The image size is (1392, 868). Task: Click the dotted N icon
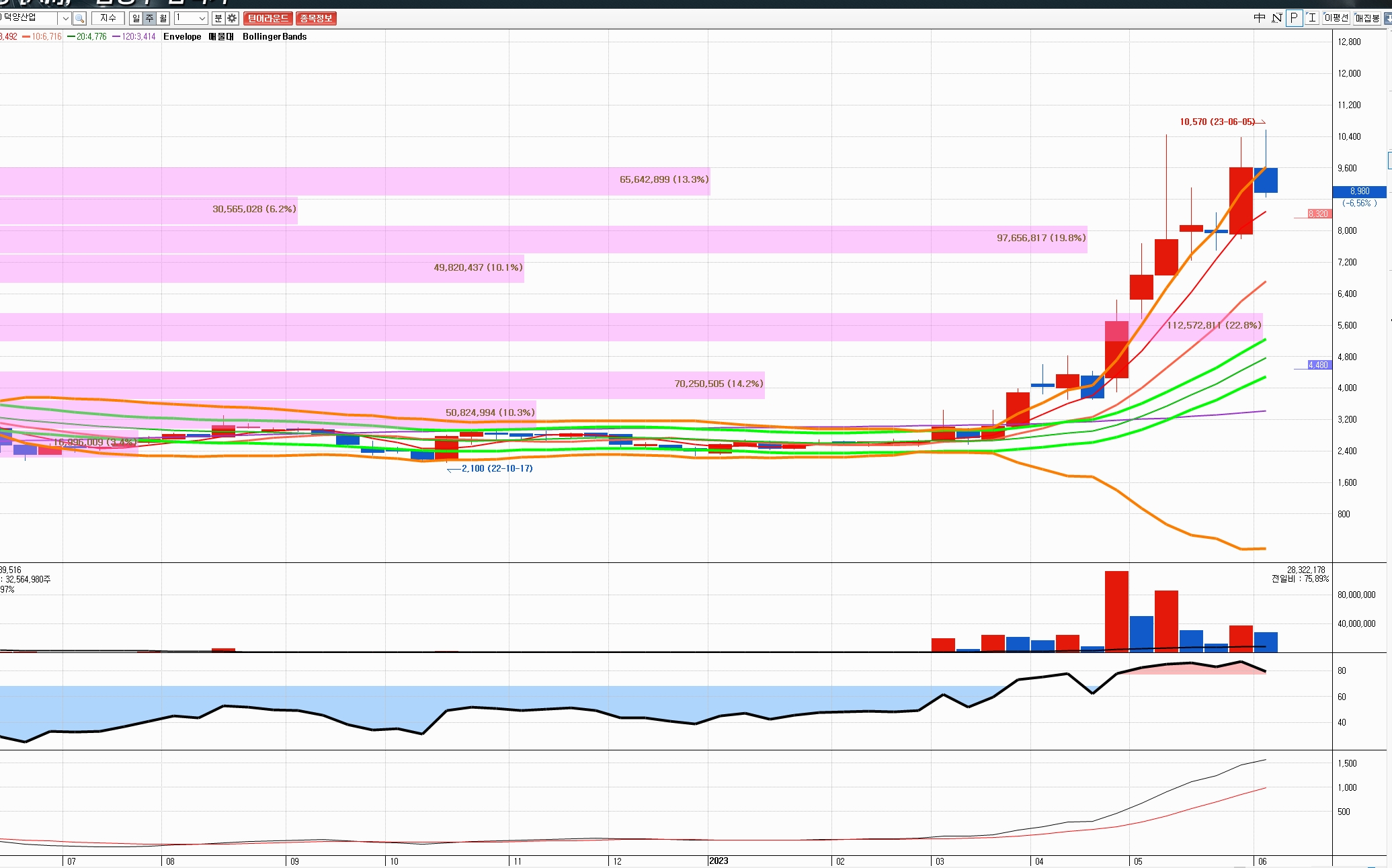pos(1276,18)
